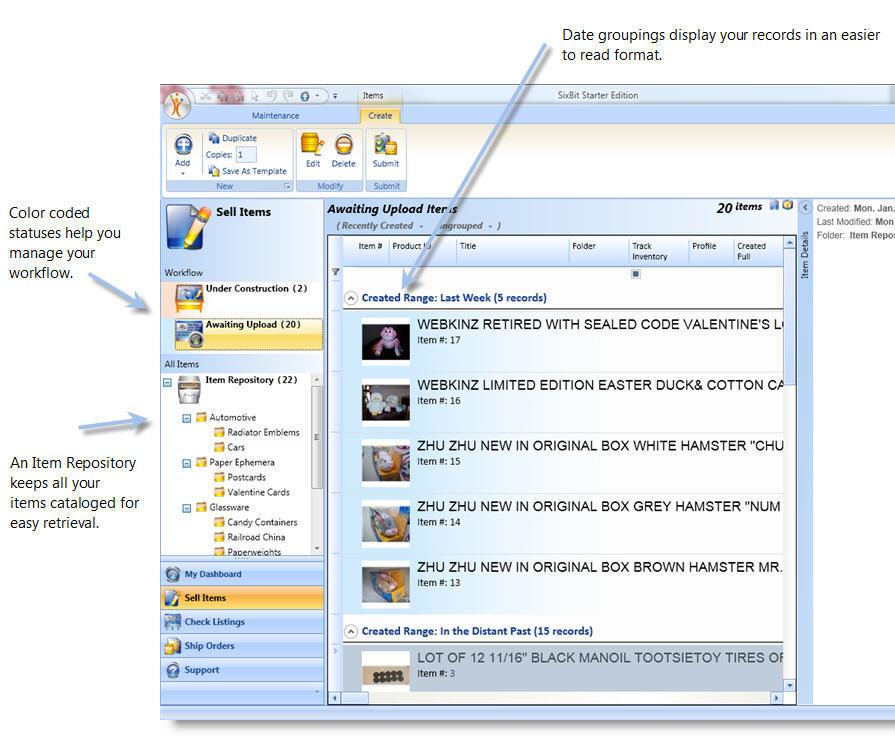
Task: Click the filter funnel icon in grid
Action: coord(336,272)
